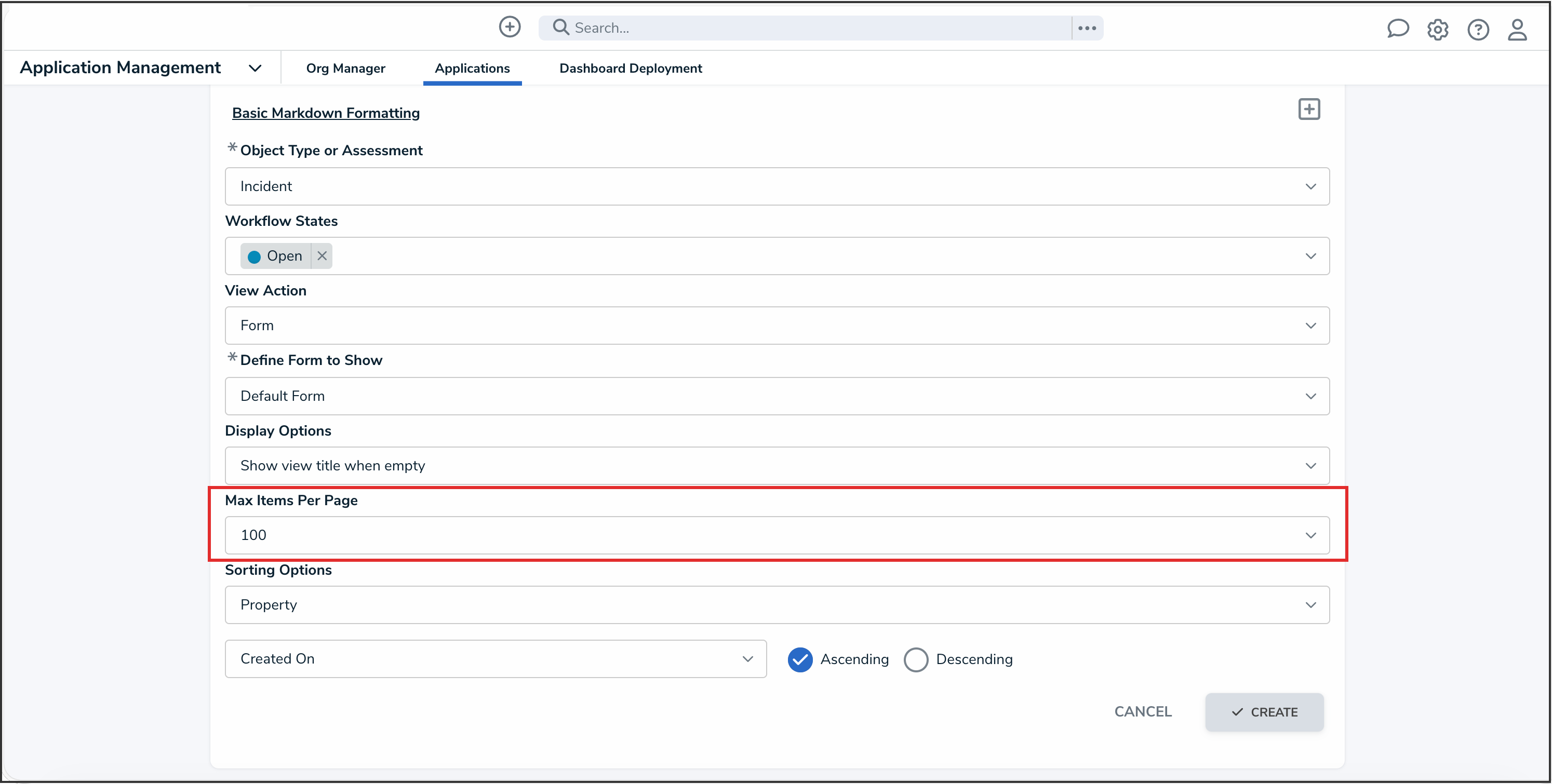The image size is (1552, 784).
Task: Open the help question mark icon
Action: [x=1478, y=30]
